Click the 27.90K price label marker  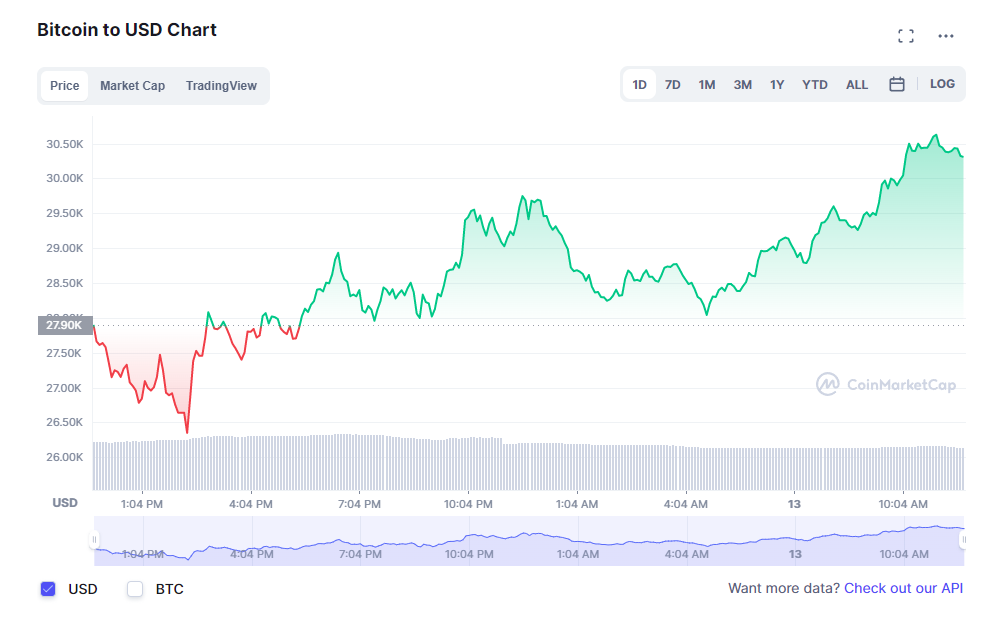click(65, 325)
